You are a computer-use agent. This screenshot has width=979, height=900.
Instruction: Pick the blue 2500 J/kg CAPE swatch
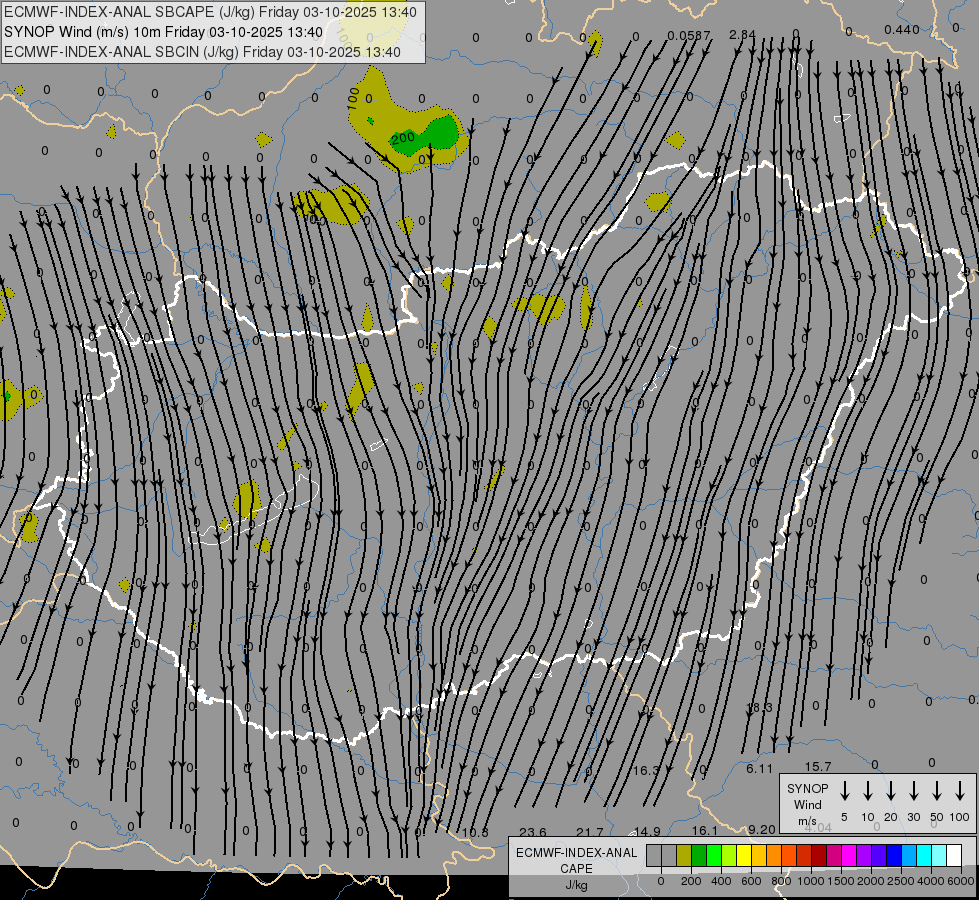(894, 855)
